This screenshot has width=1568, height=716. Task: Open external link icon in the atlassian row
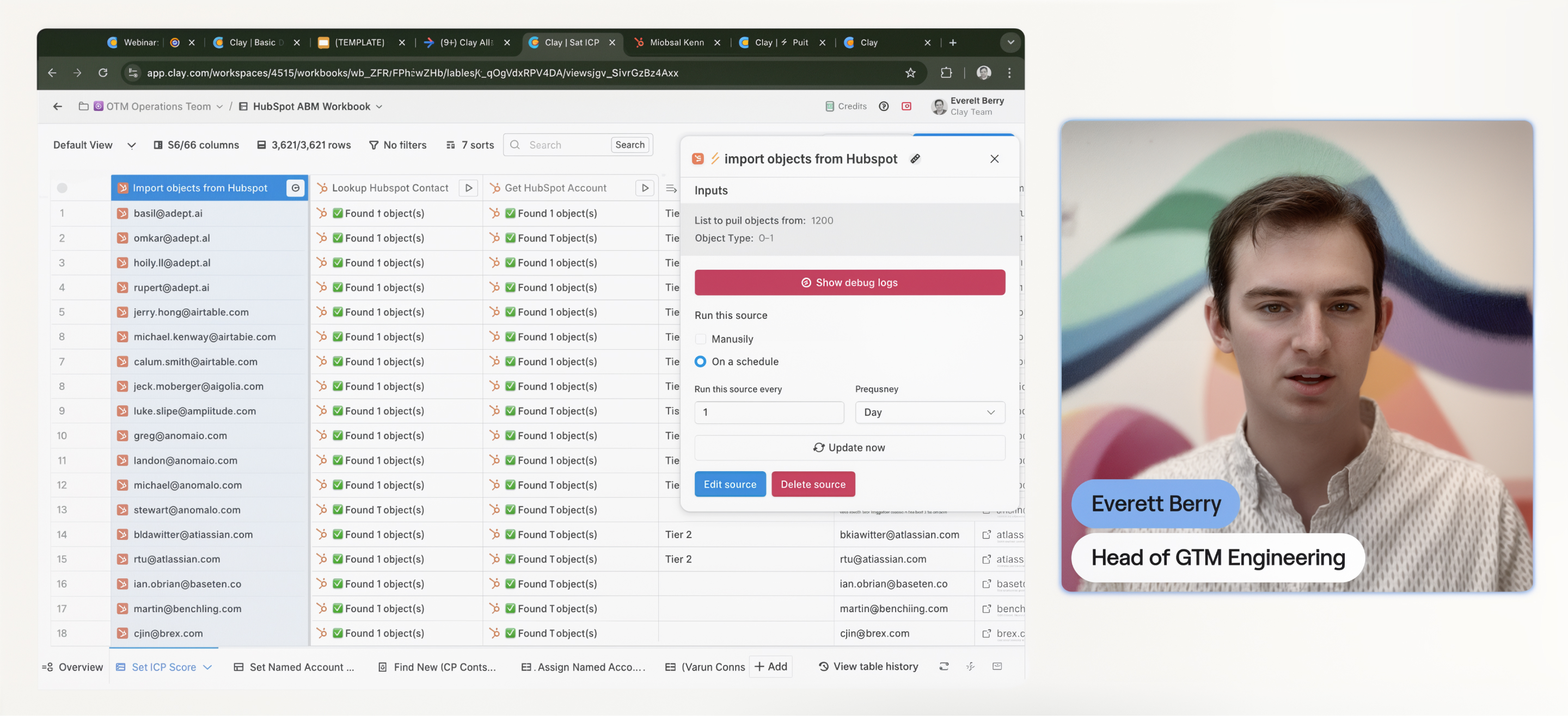click(986, 535)
